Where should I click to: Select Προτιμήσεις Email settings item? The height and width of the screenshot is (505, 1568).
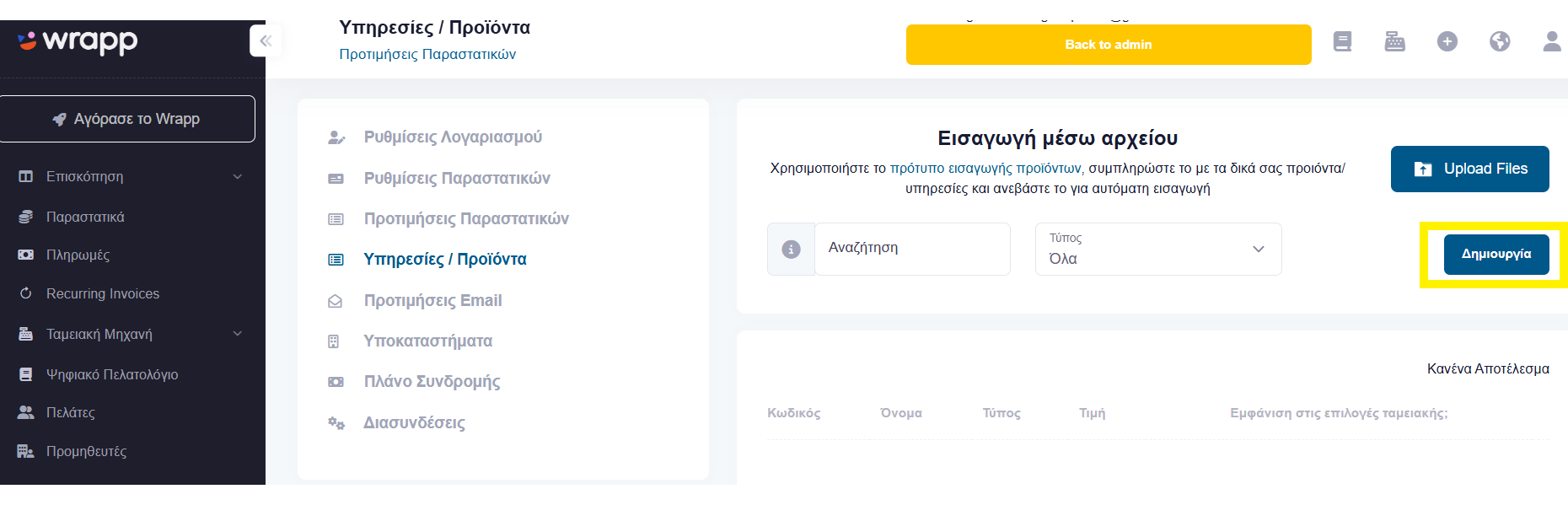click(432, 300)
